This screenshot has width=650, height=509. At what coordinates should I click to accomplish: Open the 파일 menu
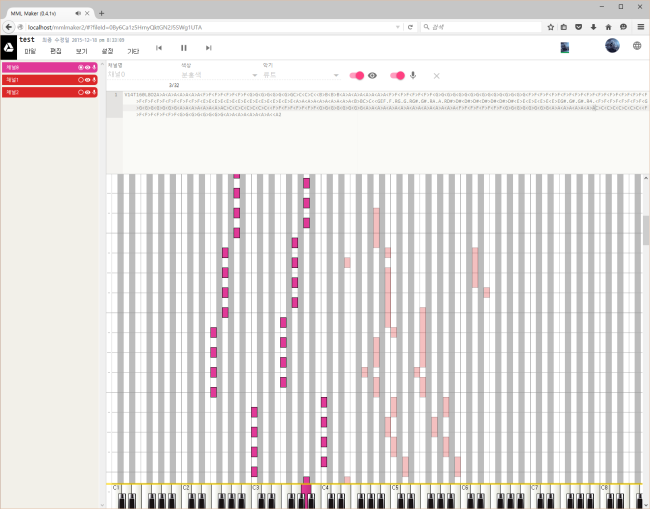click(30, 50)
